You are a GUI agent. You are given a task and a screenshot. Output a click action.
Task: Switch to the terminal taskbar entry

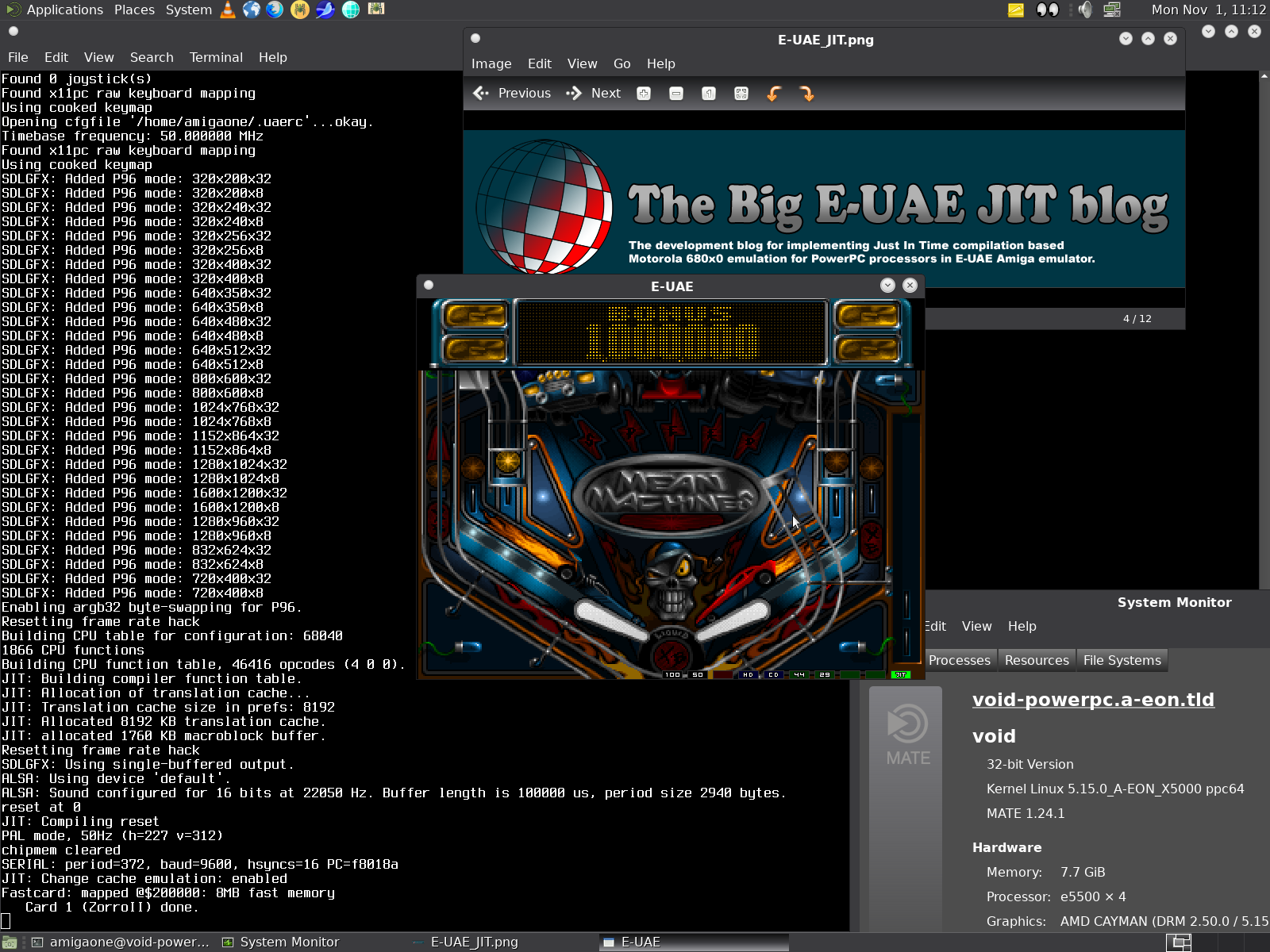[x=121, y=942]
